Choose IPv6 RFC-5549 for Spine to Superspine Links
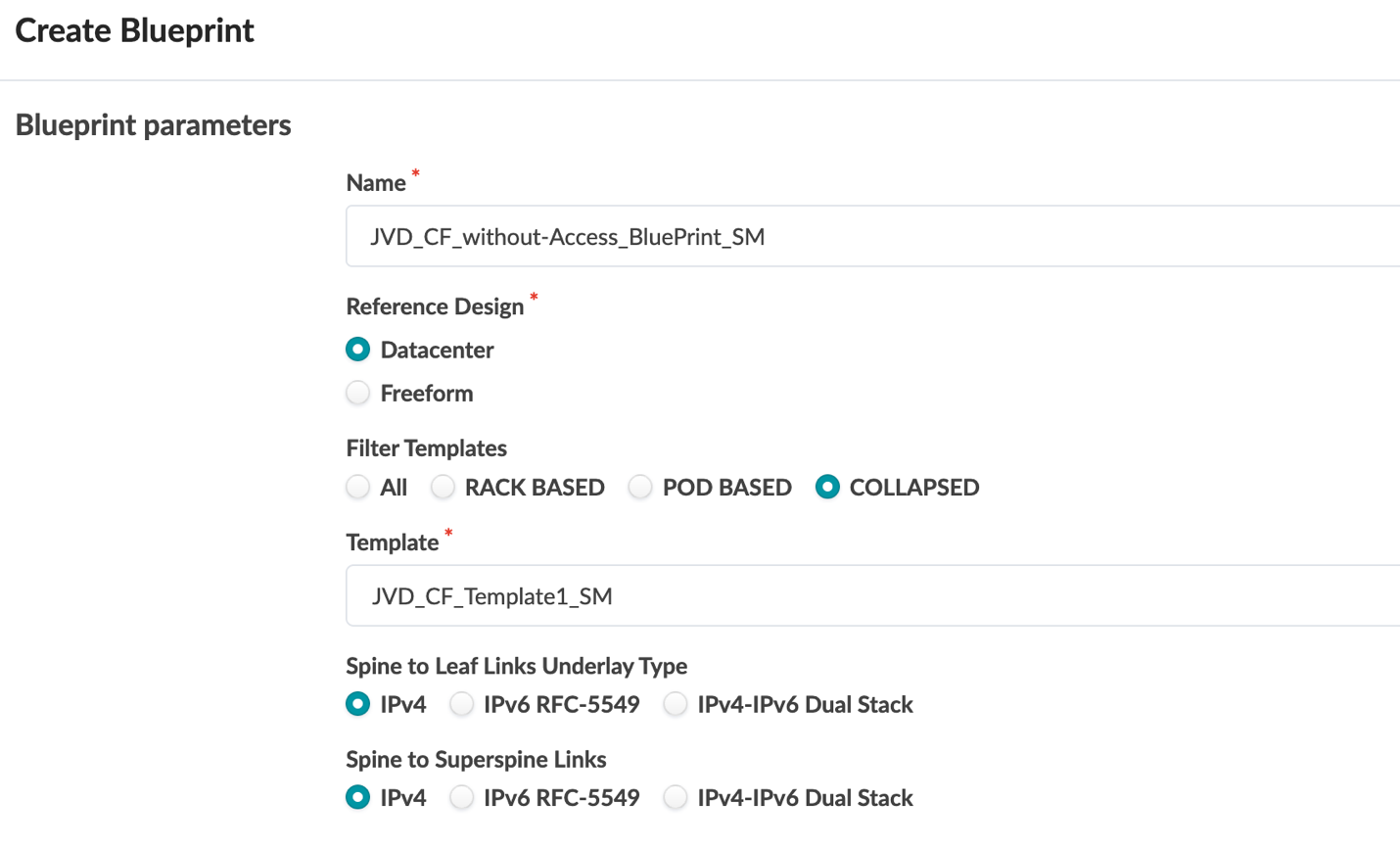The width and height of the screenshot is (1400, 847). tap(461, 797)
